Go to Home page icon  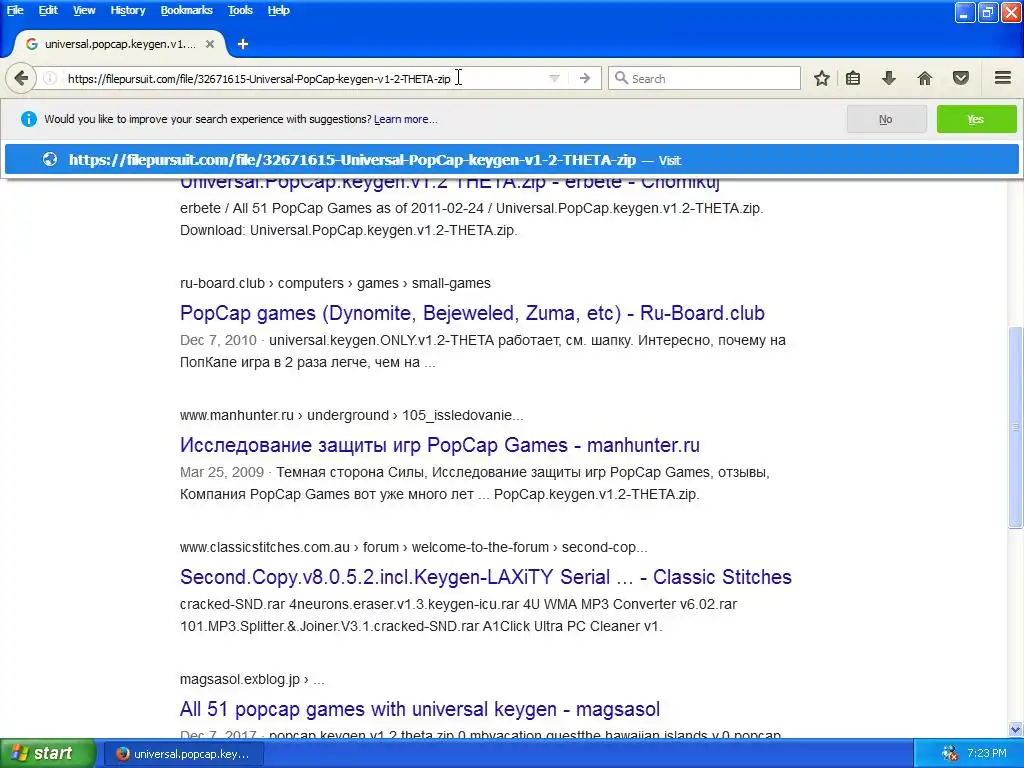[925, 78]
